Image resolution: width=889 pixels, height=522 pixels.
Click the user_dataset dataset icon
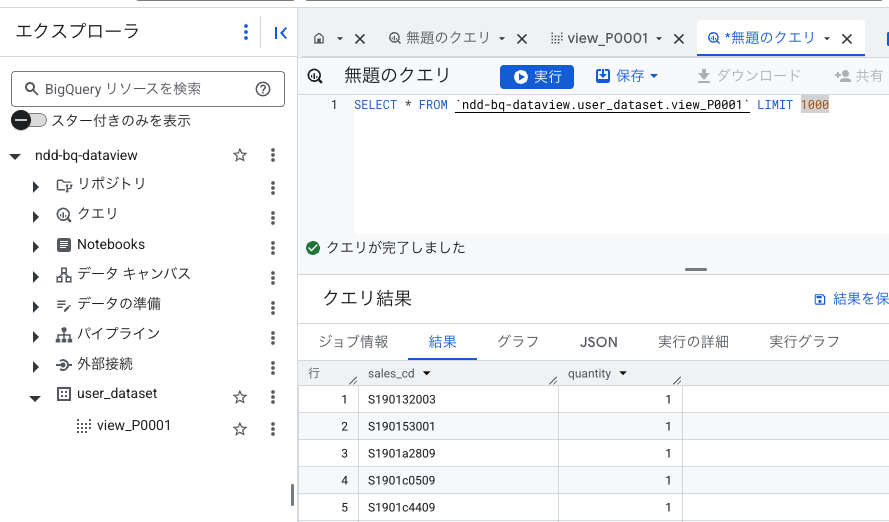tap(64, 394)
